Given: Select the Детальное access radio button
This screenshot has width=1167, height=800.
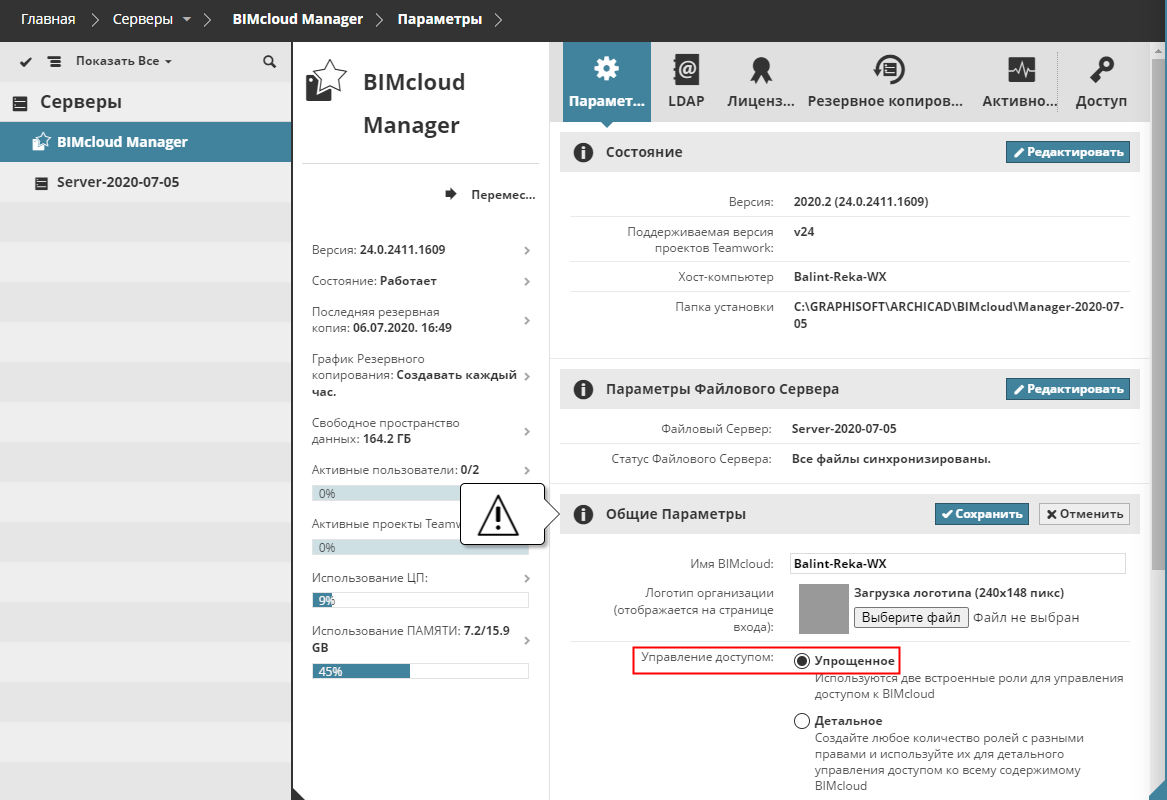Looking at the screenshot, I should click(x=802, y=721).
